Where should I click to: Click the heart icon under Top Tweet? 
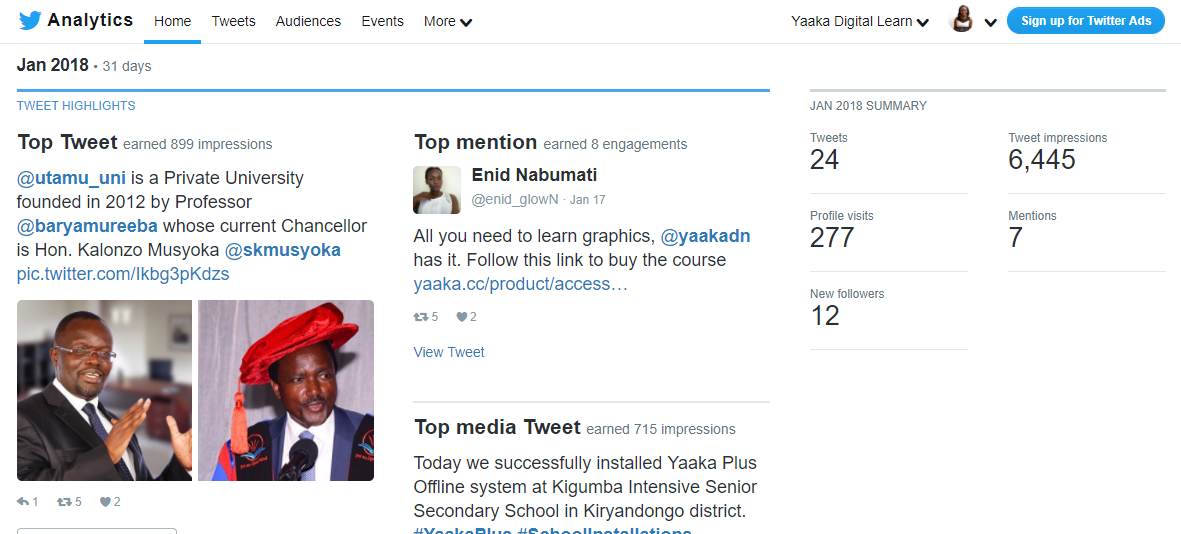click(x=105, y=502)
